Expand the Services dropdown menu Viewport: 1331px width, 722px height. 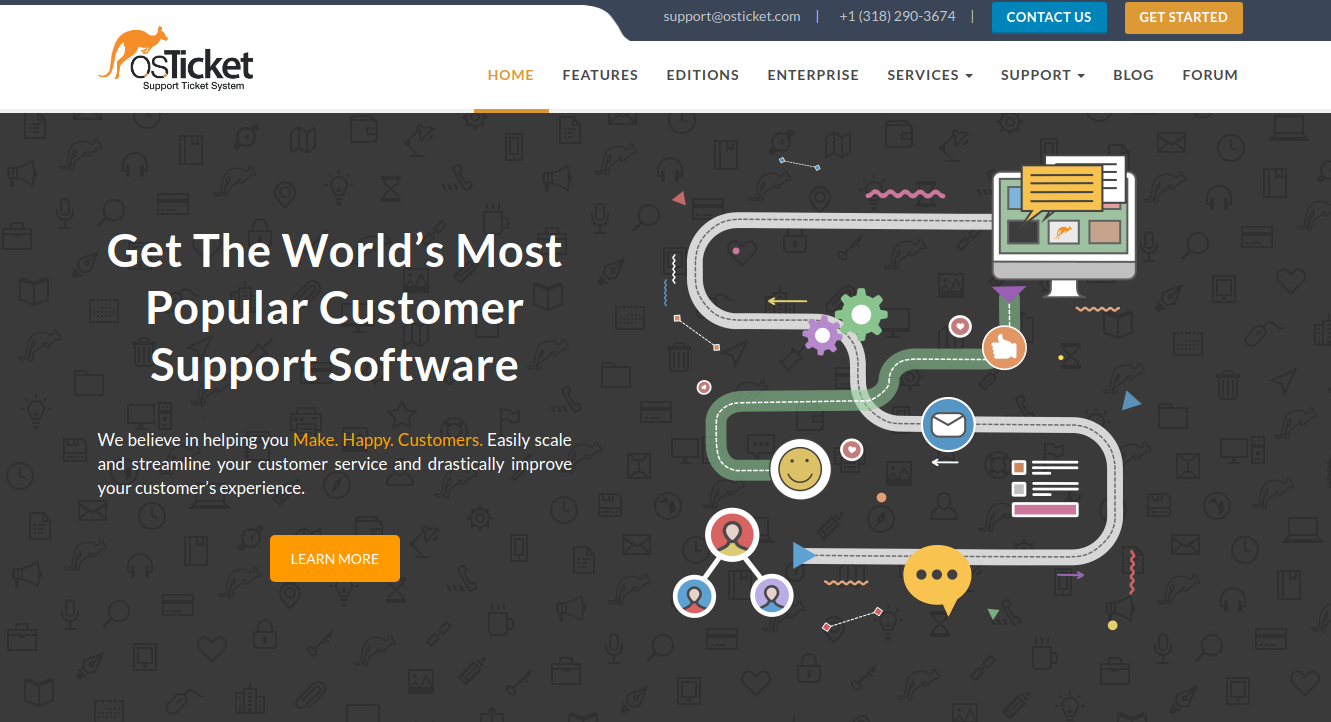(930, 75)
